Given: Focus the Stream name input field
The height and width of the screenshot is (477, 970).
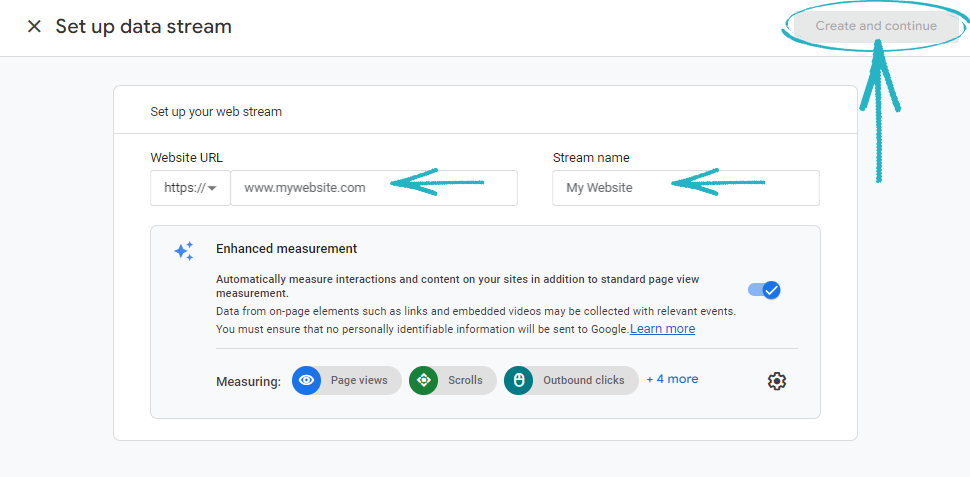Looking at the screenshot, I should (685, 188).
